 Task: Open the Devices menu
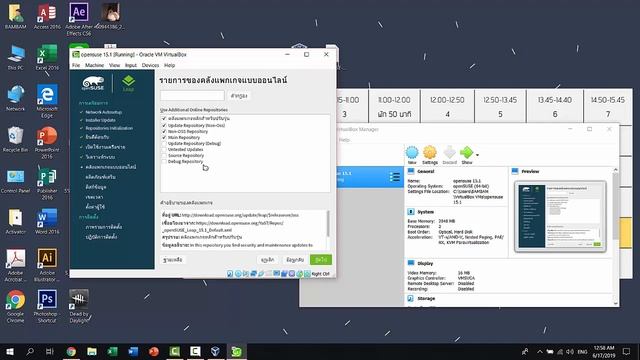point(150,65)
